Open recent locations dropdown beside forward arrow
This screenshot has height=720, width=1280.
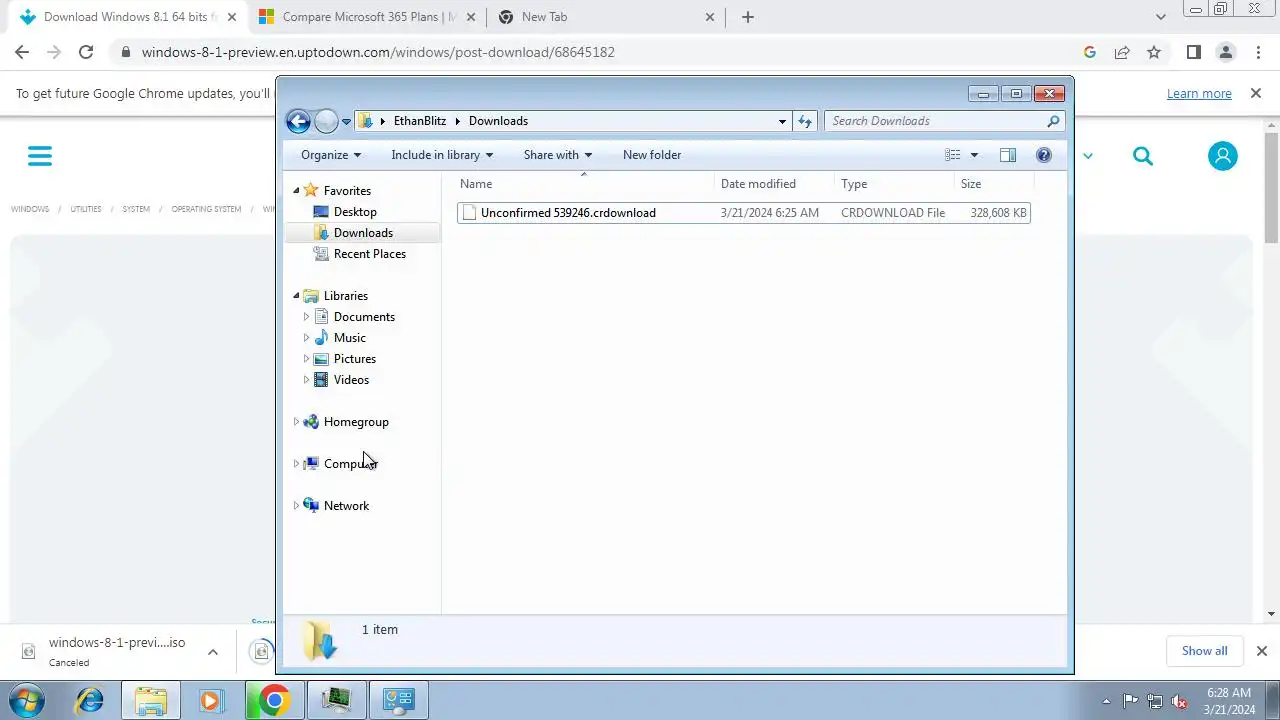coord(346,121)
